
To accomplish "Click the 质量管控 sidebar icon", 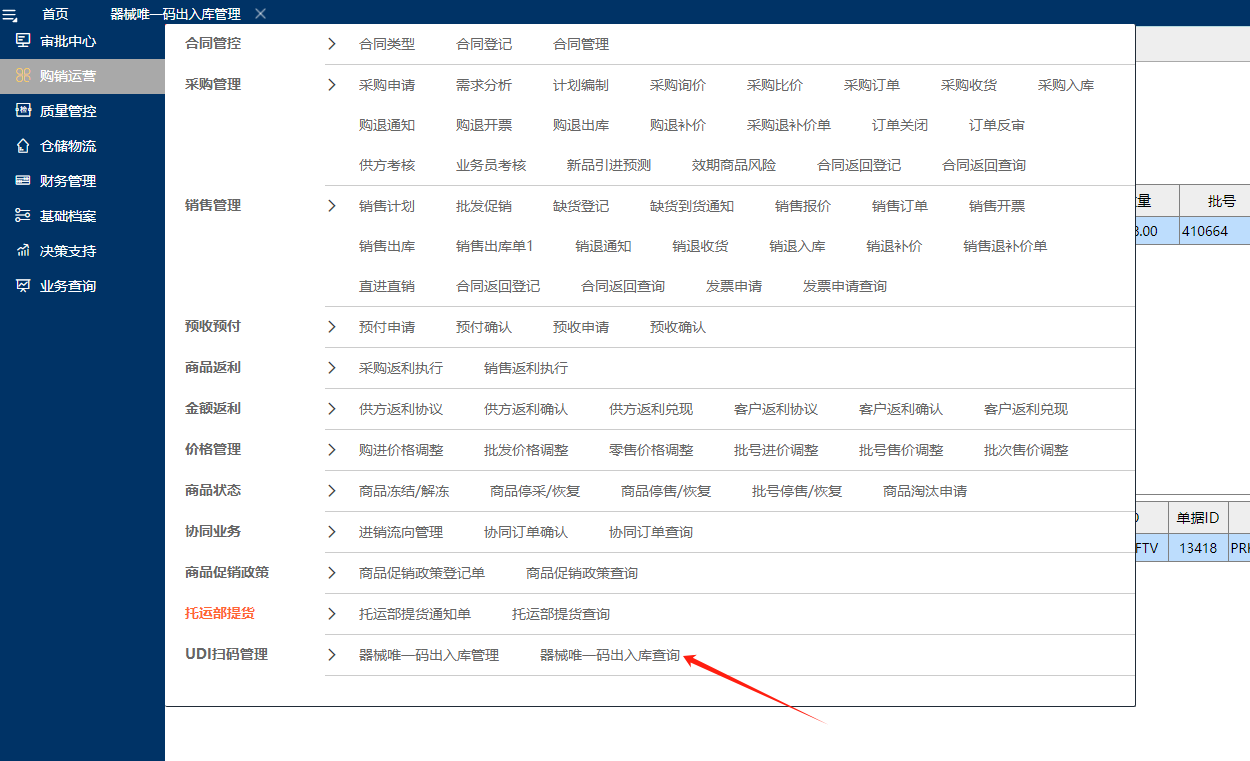I will tap(22, 111).
